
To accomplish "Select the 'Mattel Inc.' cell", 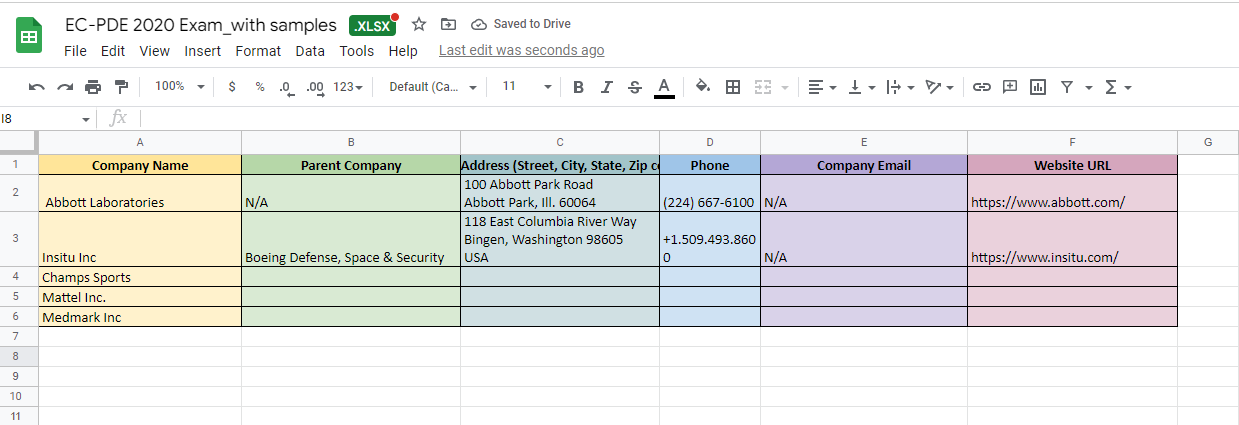I will [x=140, y=297].
